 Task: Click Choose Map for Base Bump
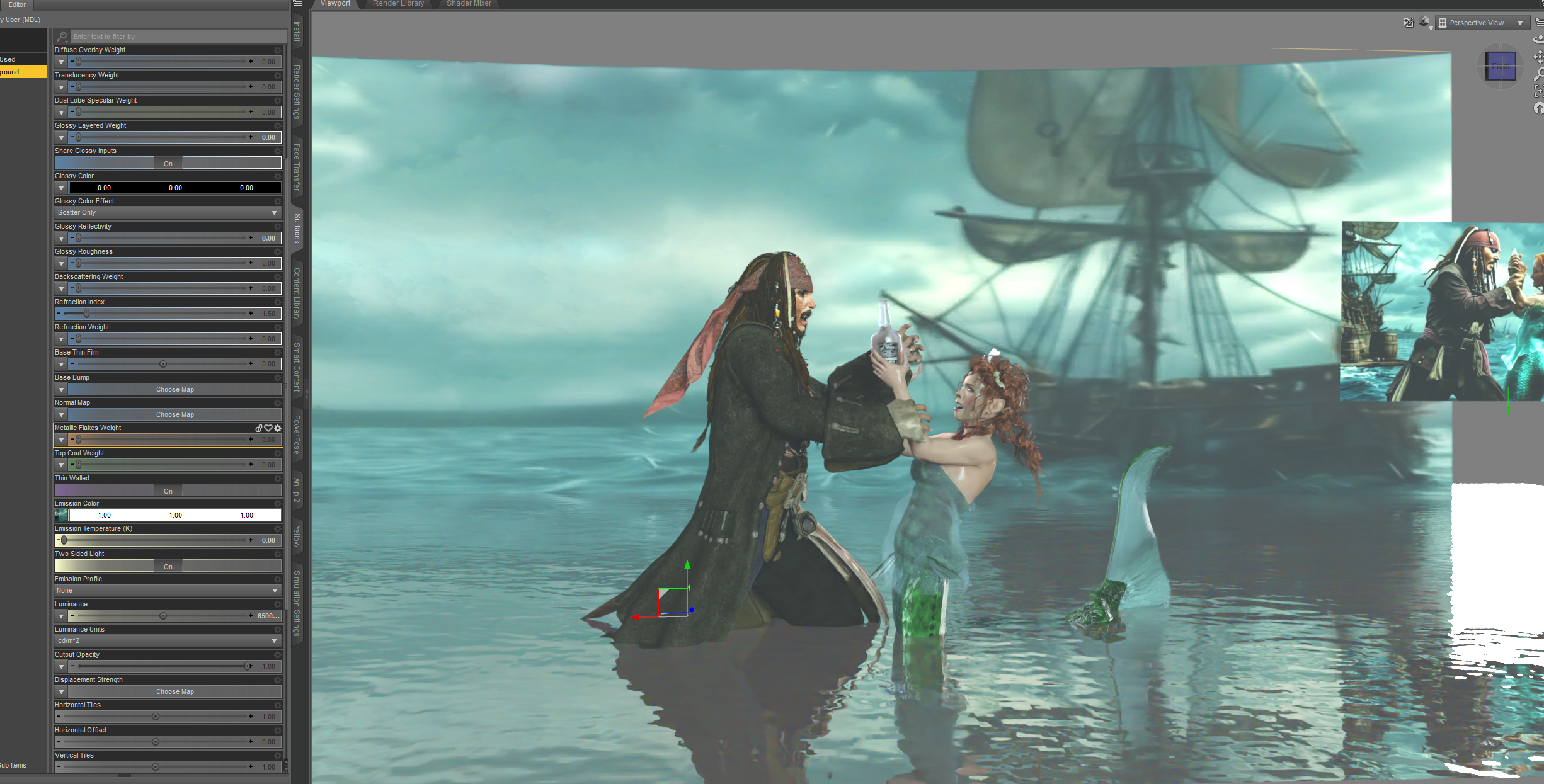click(x=174, y=389)
